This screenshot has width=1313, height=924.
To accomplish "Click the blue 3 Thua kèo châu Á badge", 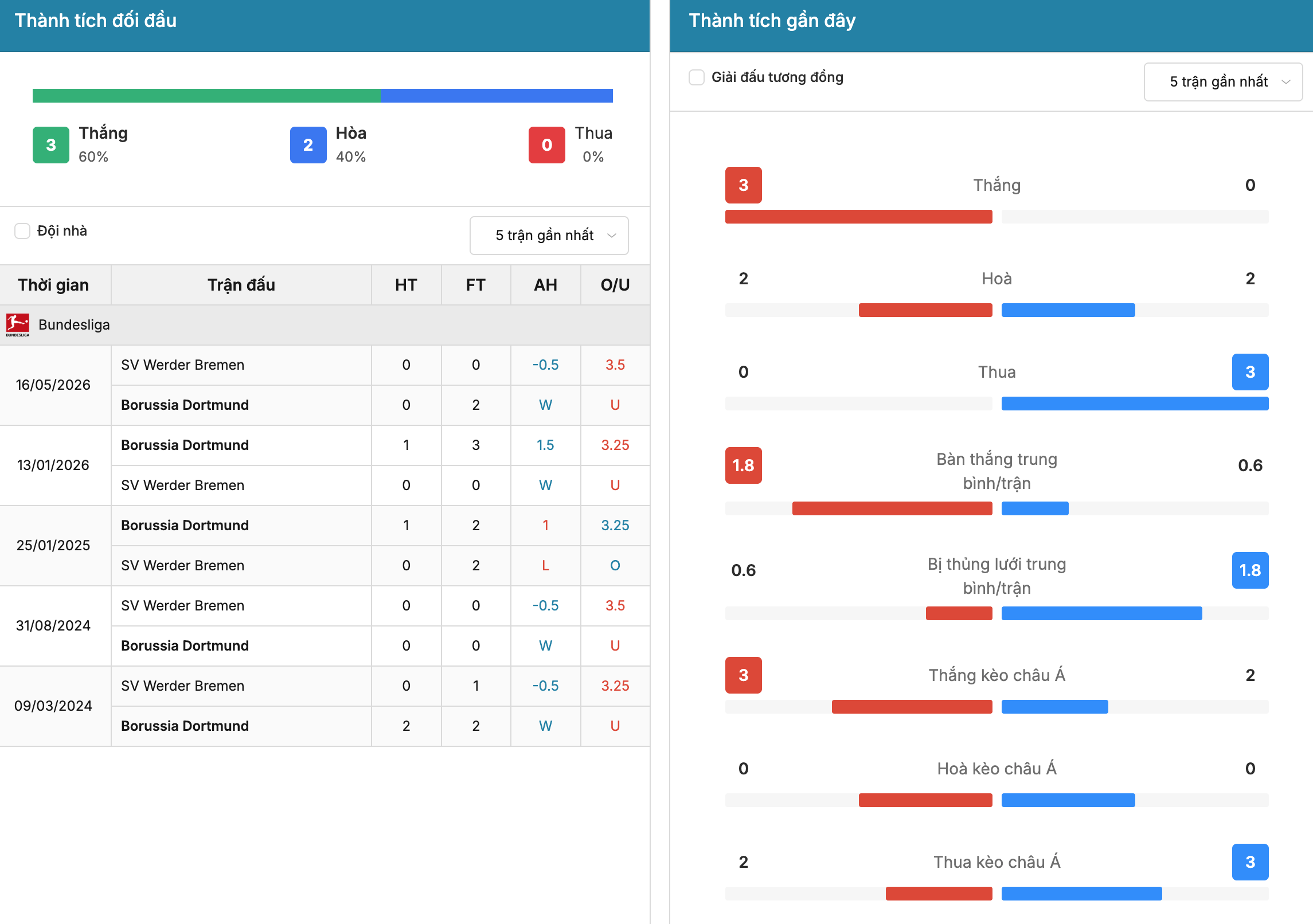I will point(1251,862).
